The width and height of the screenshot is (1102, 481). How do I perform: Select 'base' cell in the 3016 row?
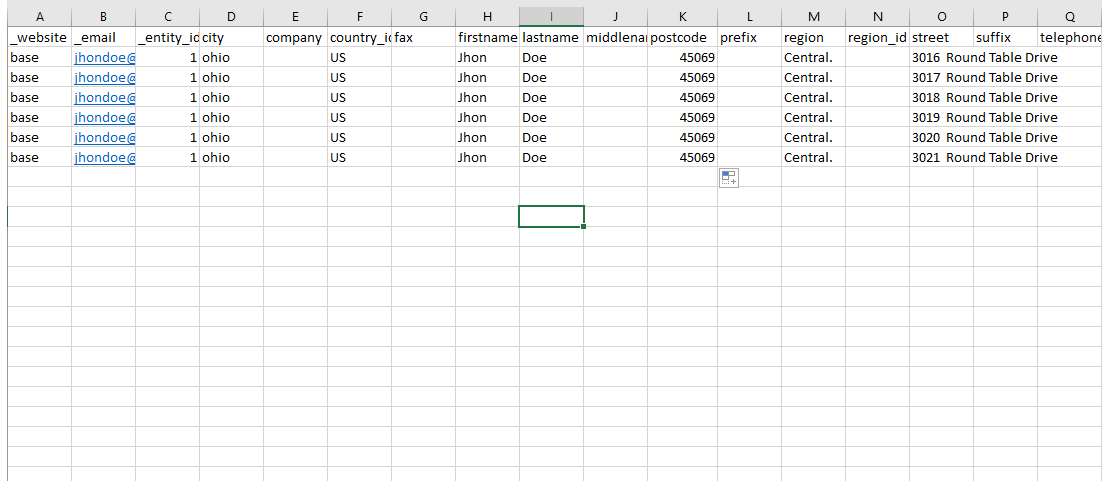pyautogui.click(x=39, y=58)
